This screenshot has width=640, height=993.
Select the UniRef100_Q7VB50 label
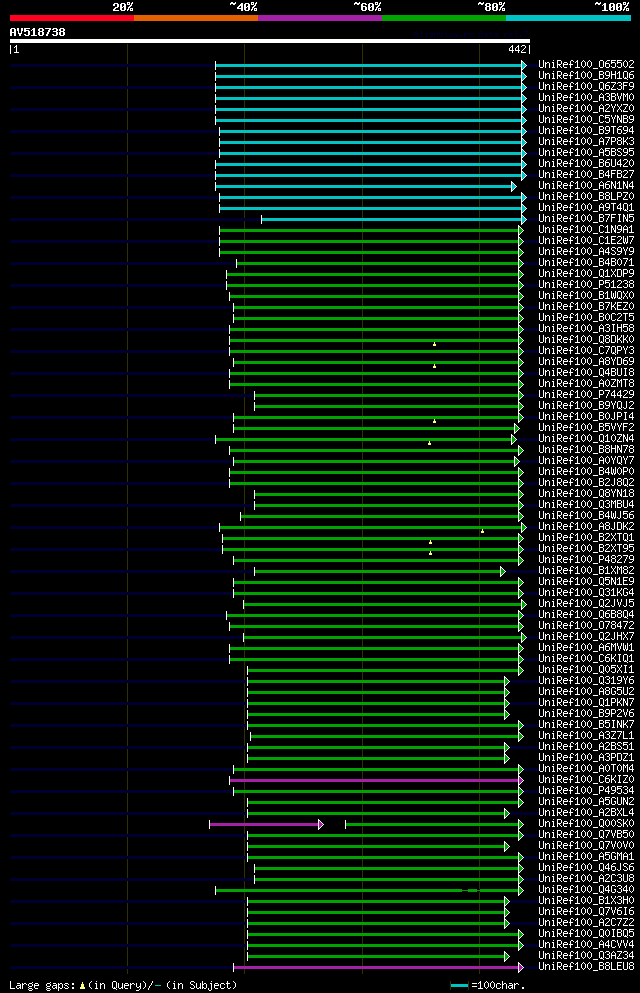(x=586, y=835)
